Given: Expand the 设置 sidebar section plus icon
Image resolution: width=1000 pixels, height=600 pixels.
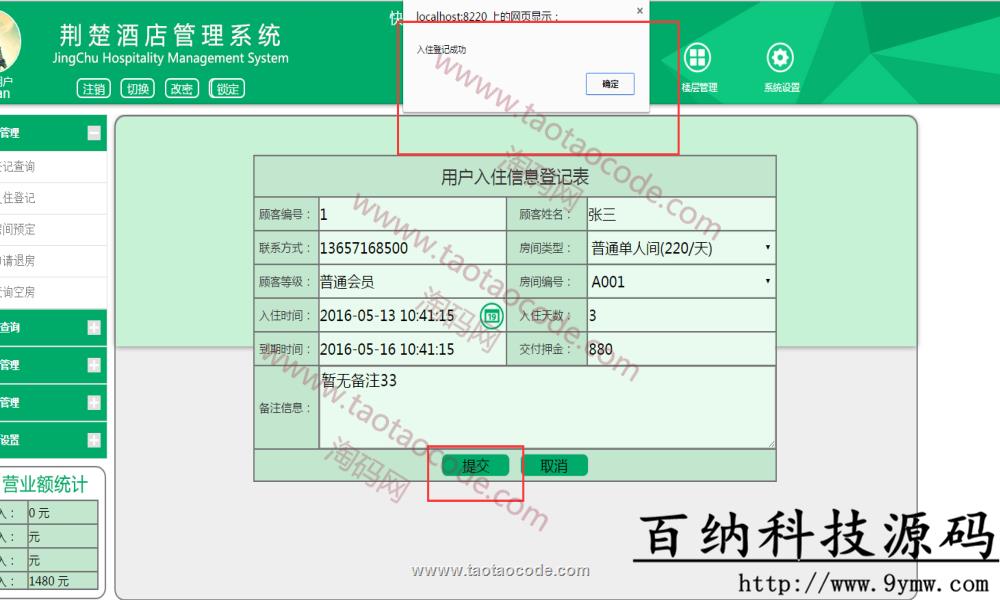Looking at the screenshot, I should pyautogui.click(x=94, y=440).
